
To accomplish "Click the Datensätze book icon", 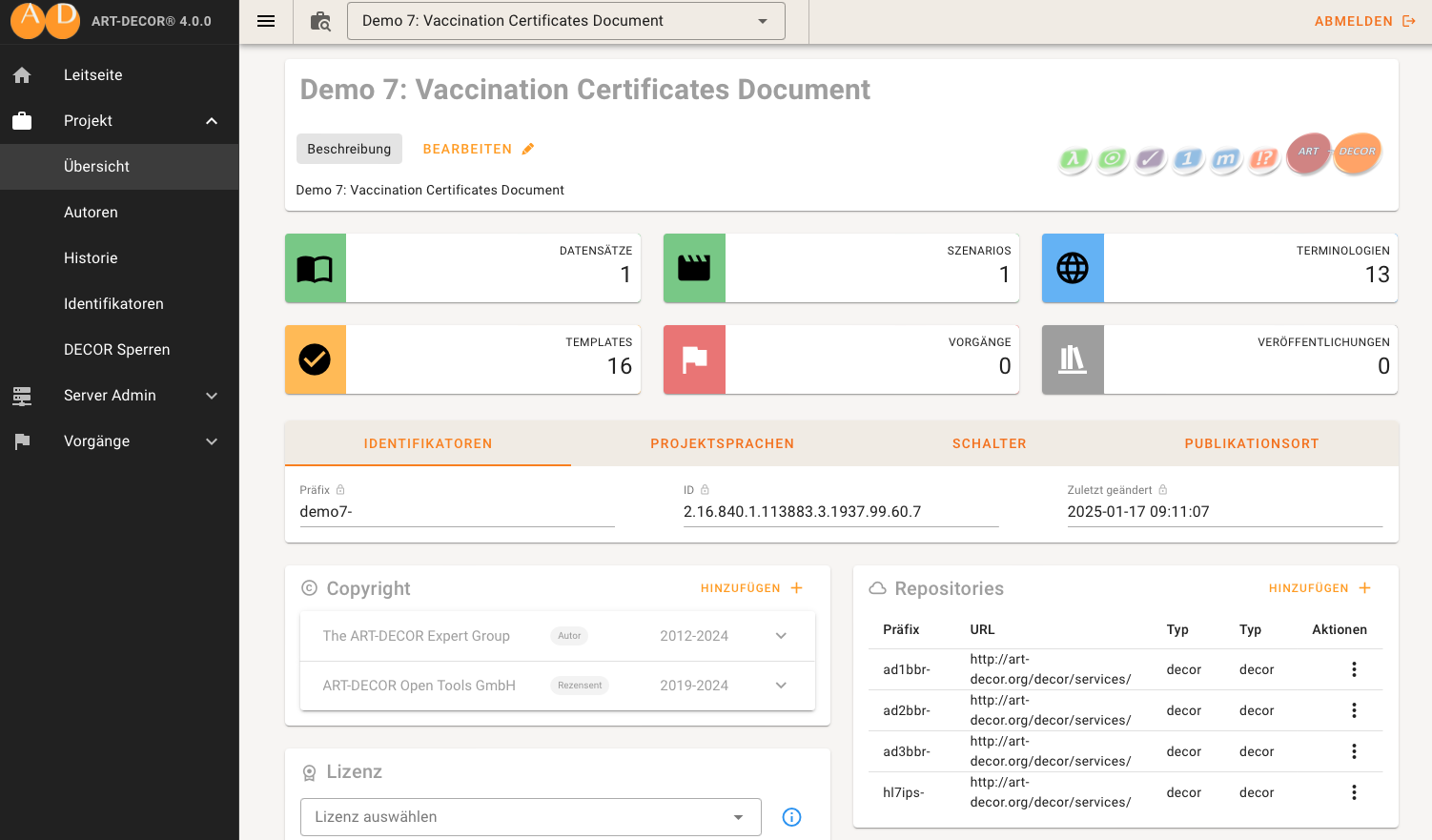I will pyautogui.click(x=315, y=269).
